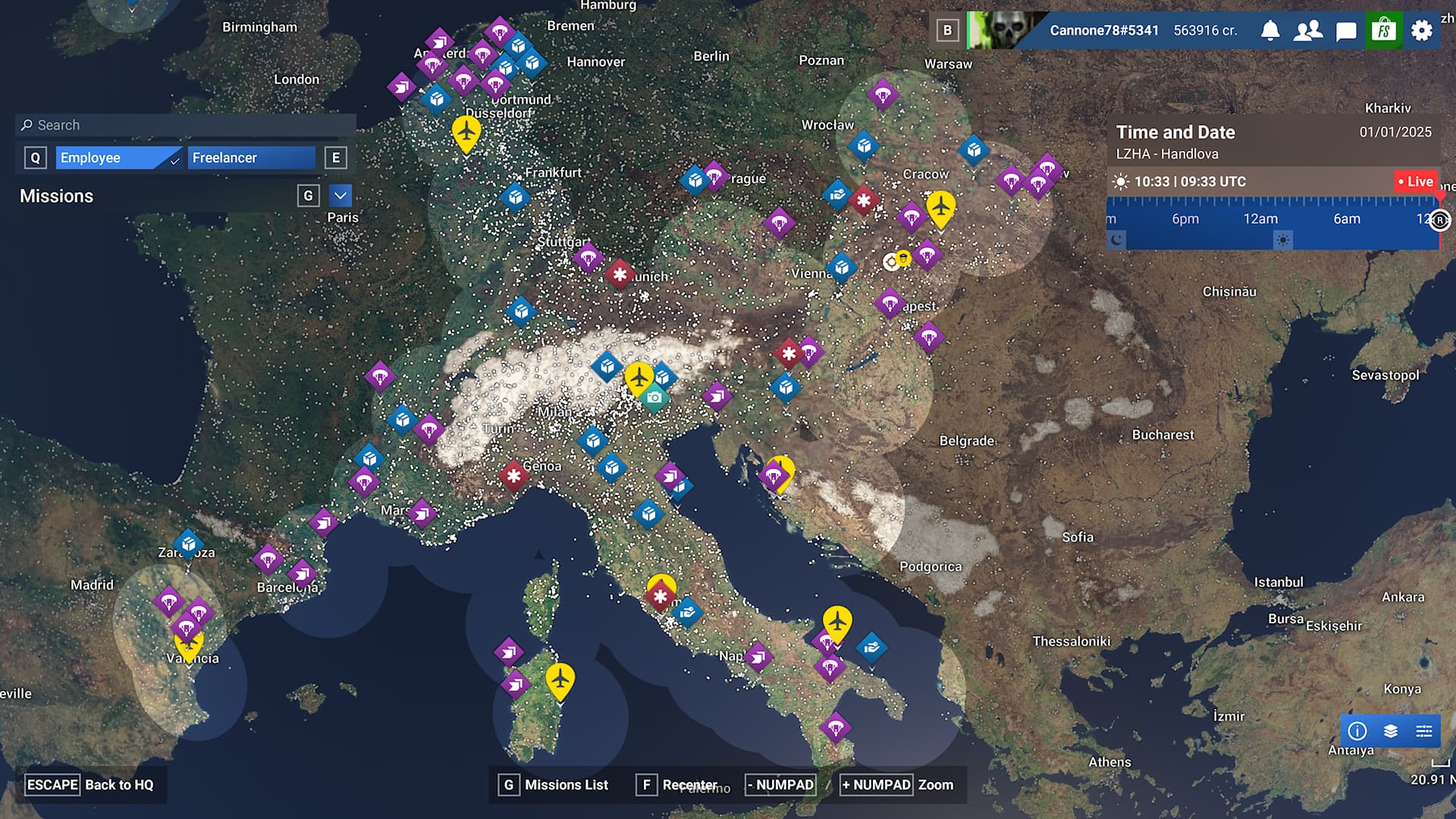Open the map layers icon

pyautogui.click(x=1391, y=731)
